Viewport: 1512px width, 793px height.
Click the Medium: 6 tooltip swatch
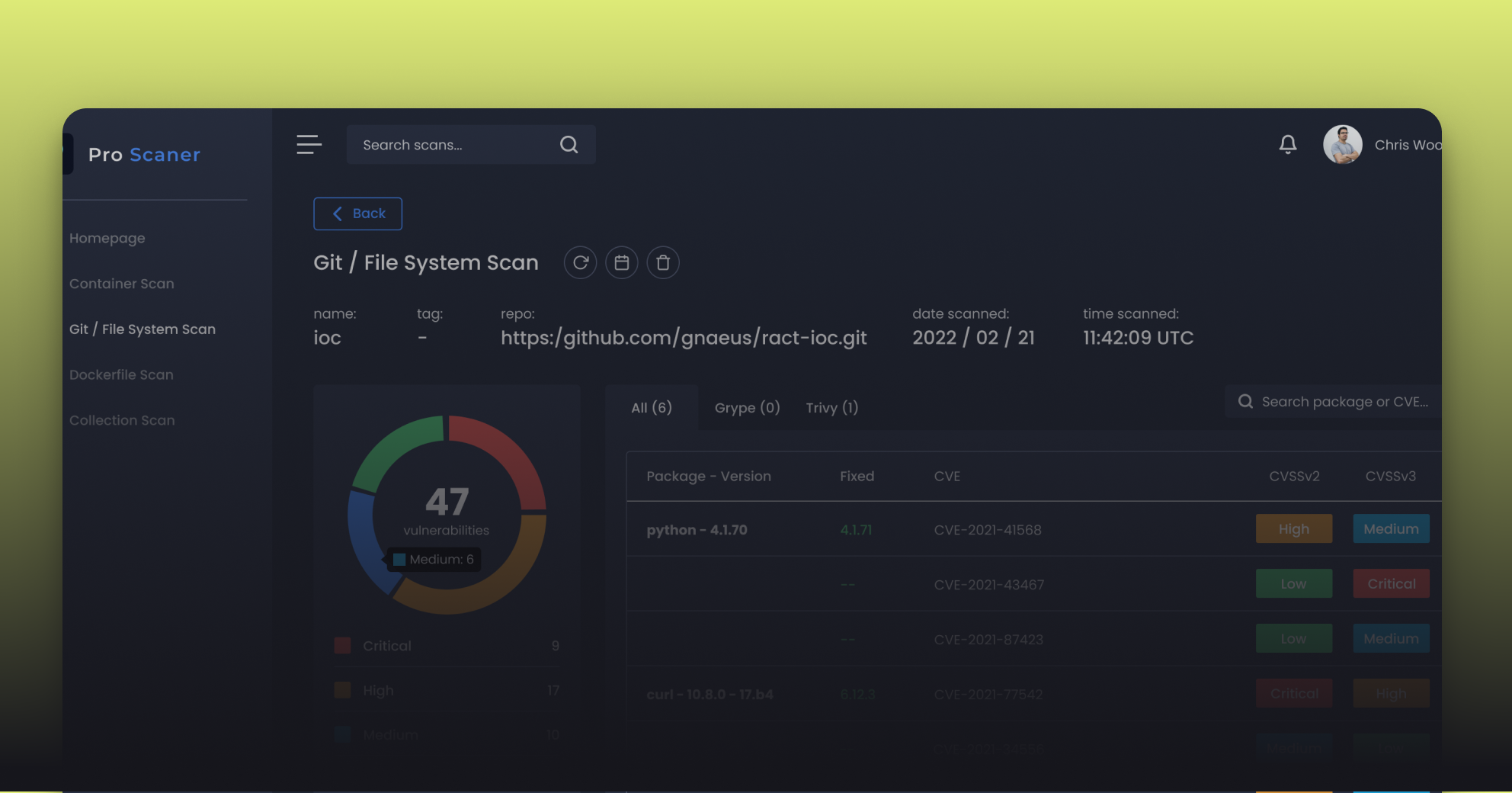399,560
